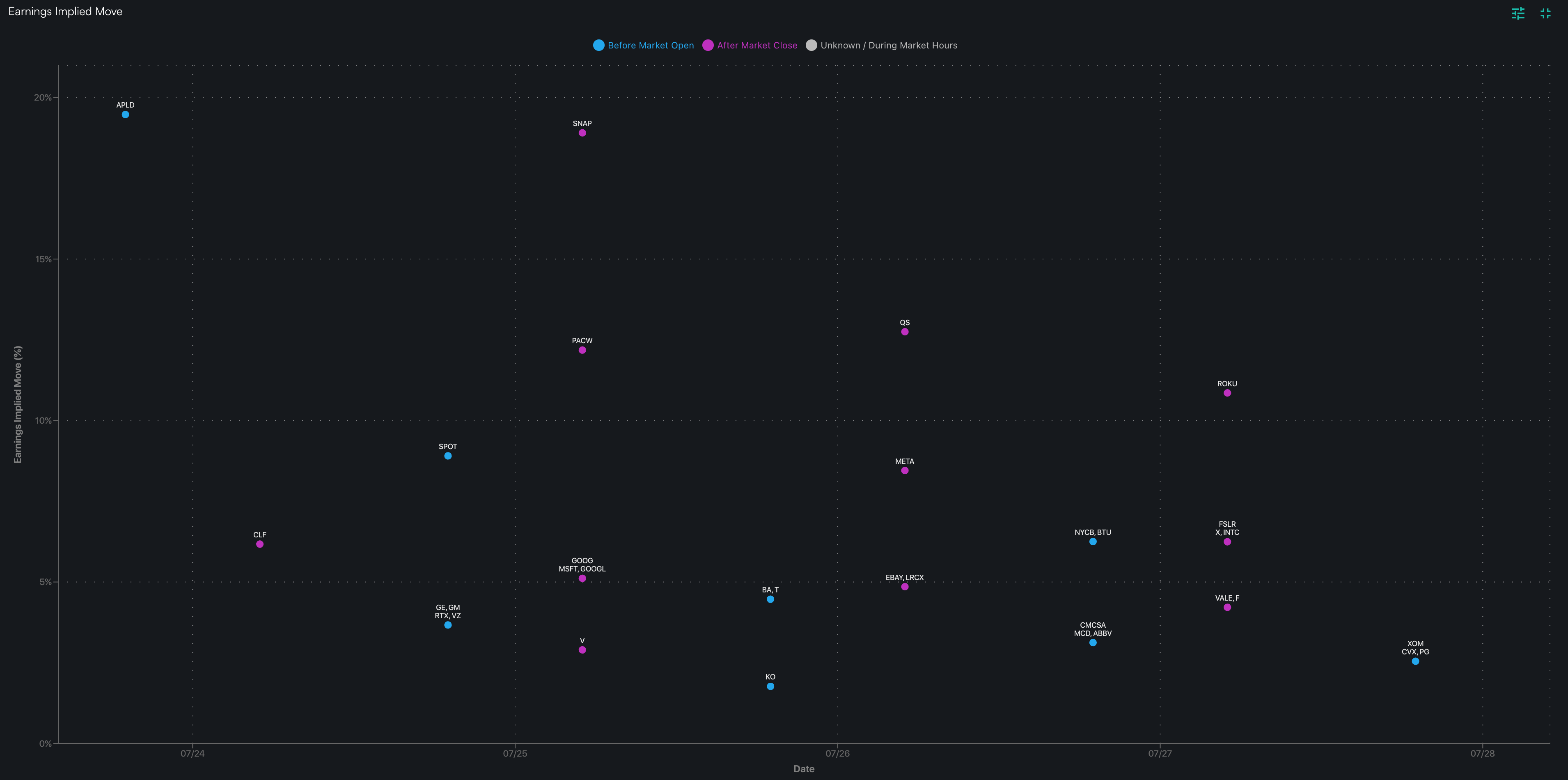
Task: Click the ROKU data point
Action: [x=1227, y=393]
